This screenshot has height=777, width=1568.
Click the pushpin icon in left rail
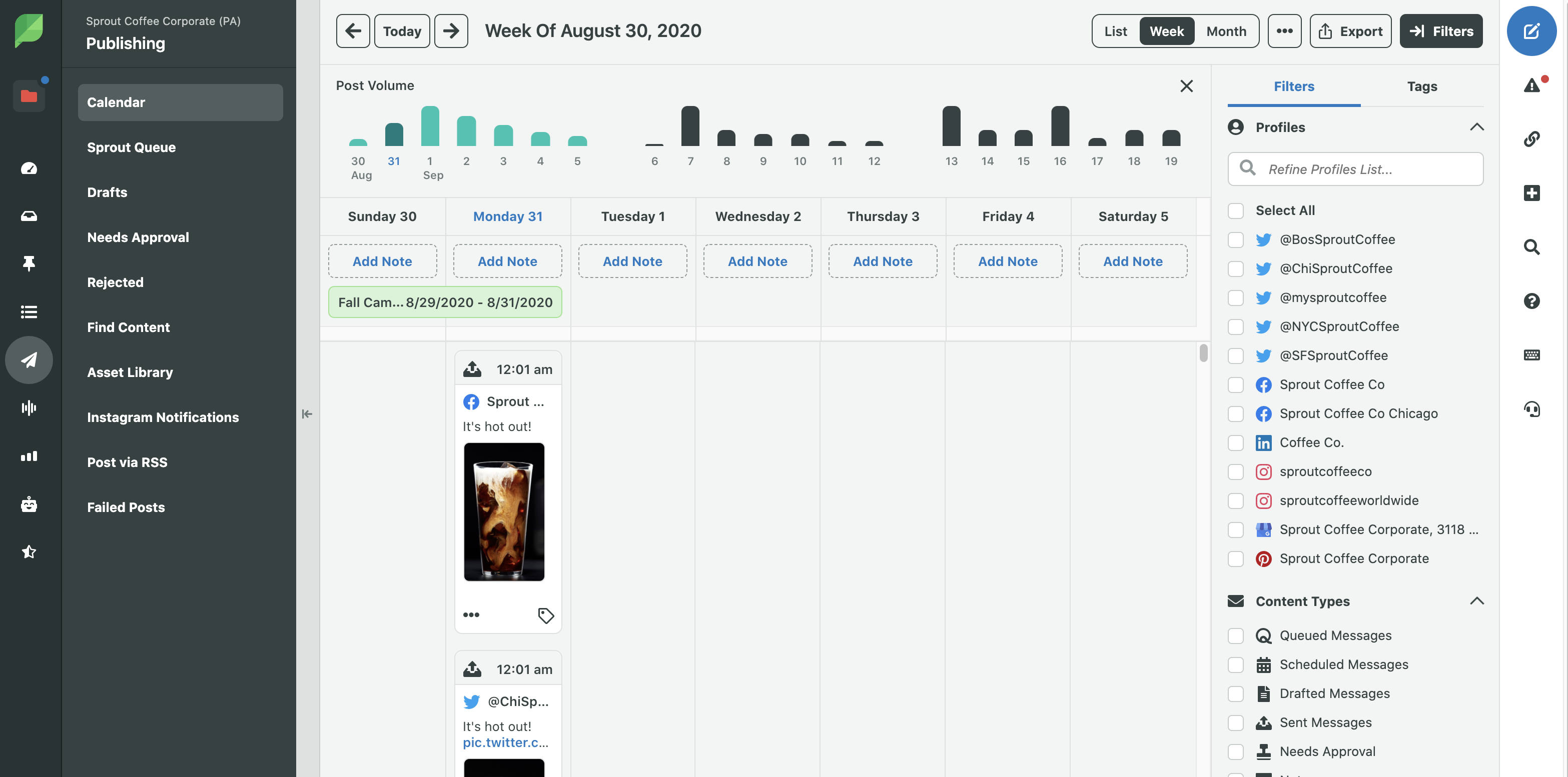[x=29, y=263]
